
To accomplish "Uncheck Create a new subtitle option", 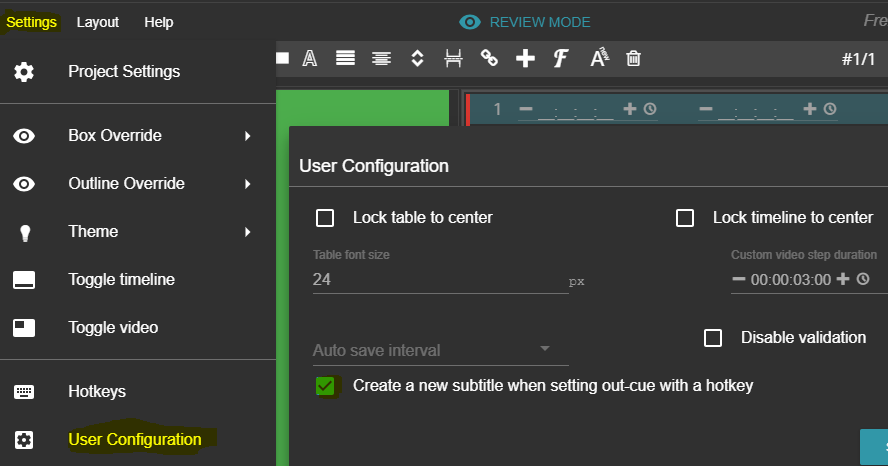I will 325,386.
